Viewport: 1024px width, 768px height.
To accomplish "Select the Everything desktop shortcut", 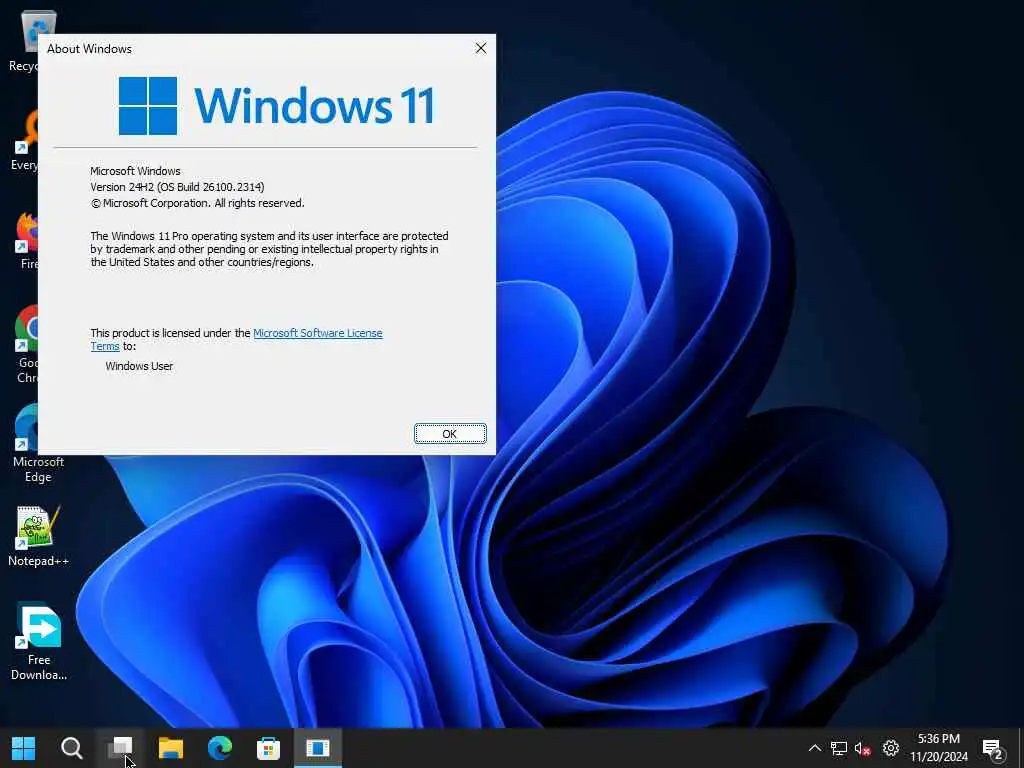I will (25, 140).
